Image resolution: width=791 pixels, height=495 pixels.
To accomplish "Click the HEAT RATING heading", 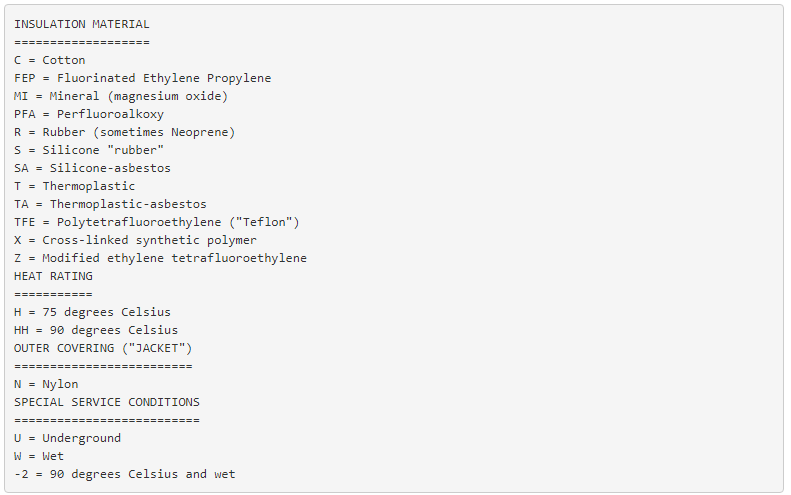I will click(53, 276).
